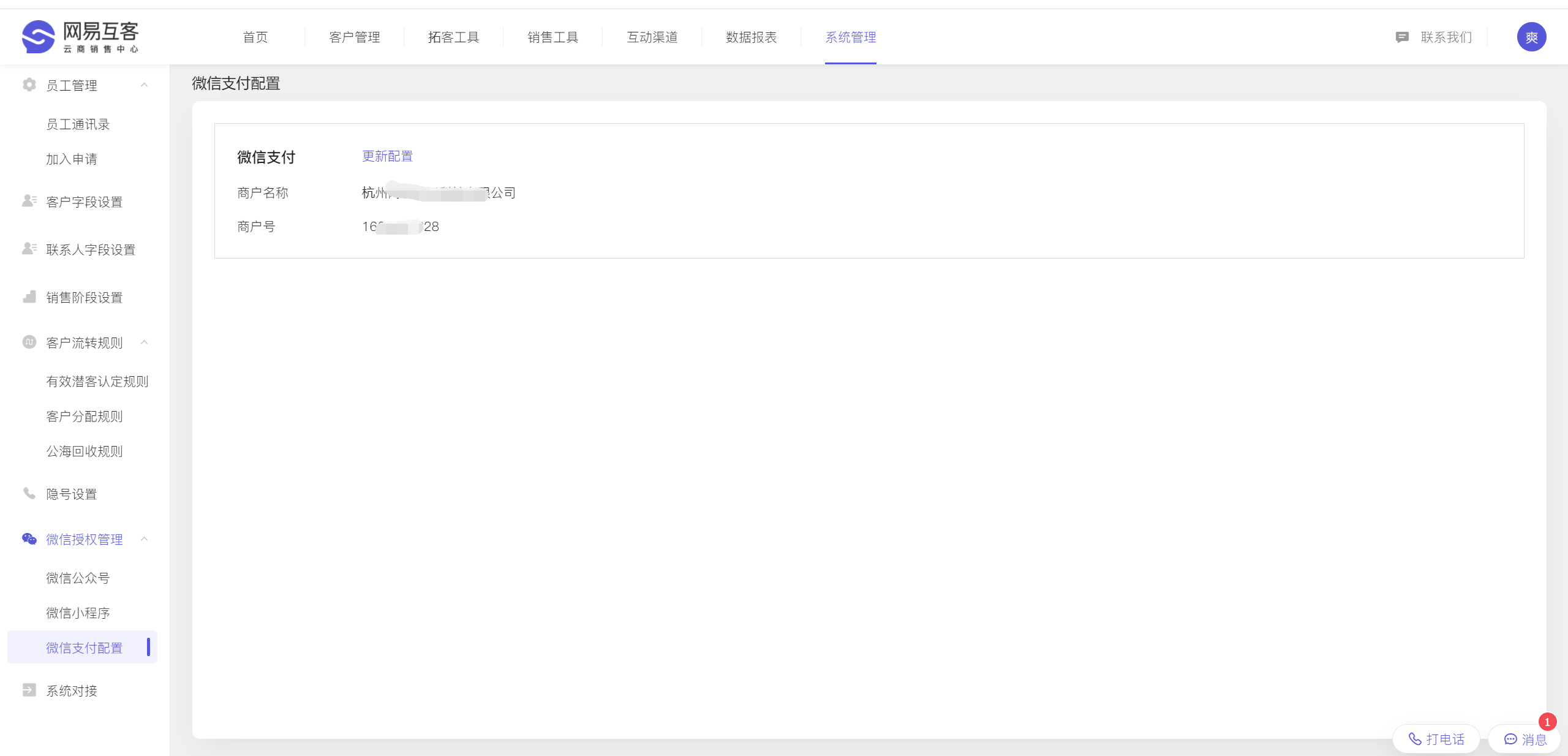
Task: Select the 系统管理 tab
Action: point(851,37)
